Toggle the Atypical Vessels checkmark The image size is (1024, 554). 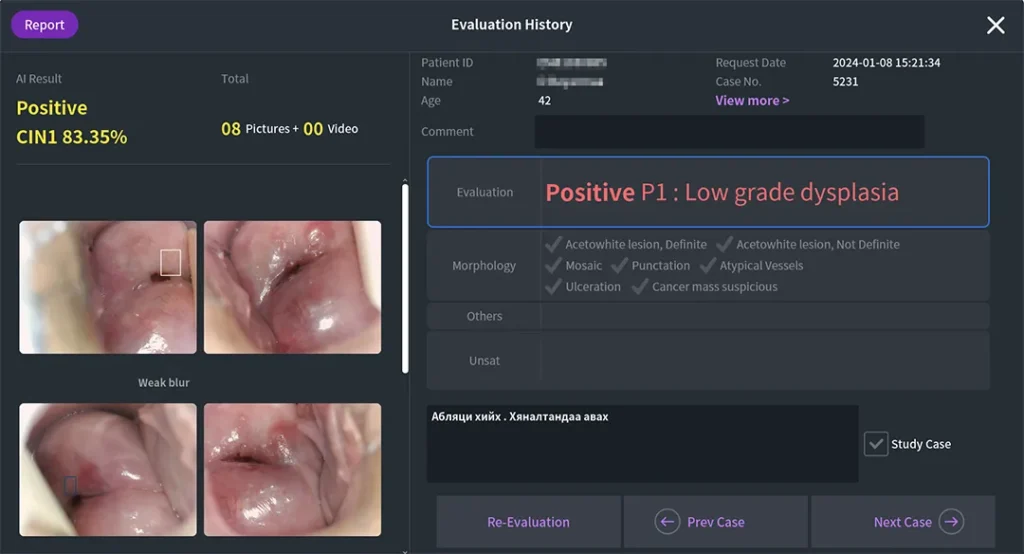(x=708, y=265)
